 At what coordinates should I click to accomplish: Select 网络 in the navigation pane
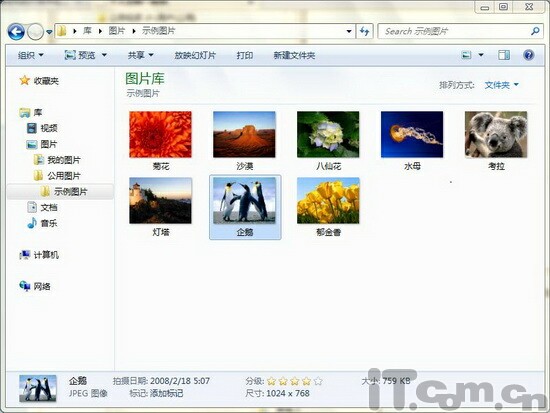point(35,286)
